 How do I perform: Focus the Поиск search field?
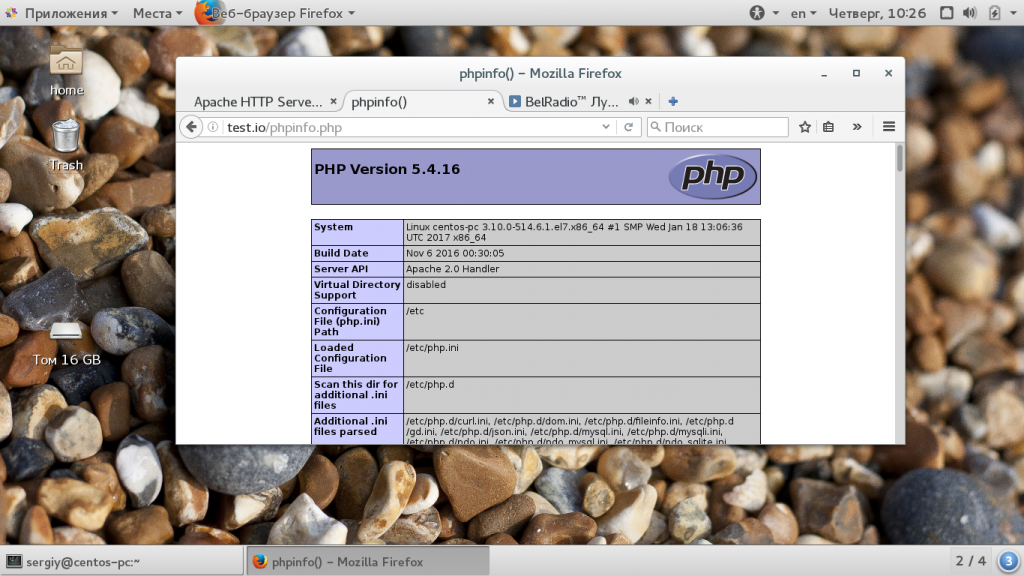point(718,127)
